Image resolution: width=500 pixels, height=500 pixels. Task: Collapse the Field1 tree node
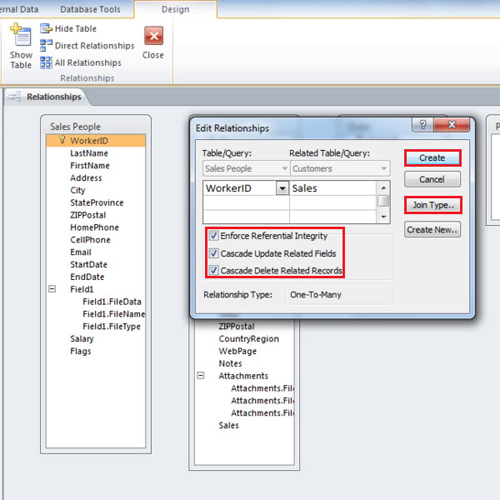point(52,289)
